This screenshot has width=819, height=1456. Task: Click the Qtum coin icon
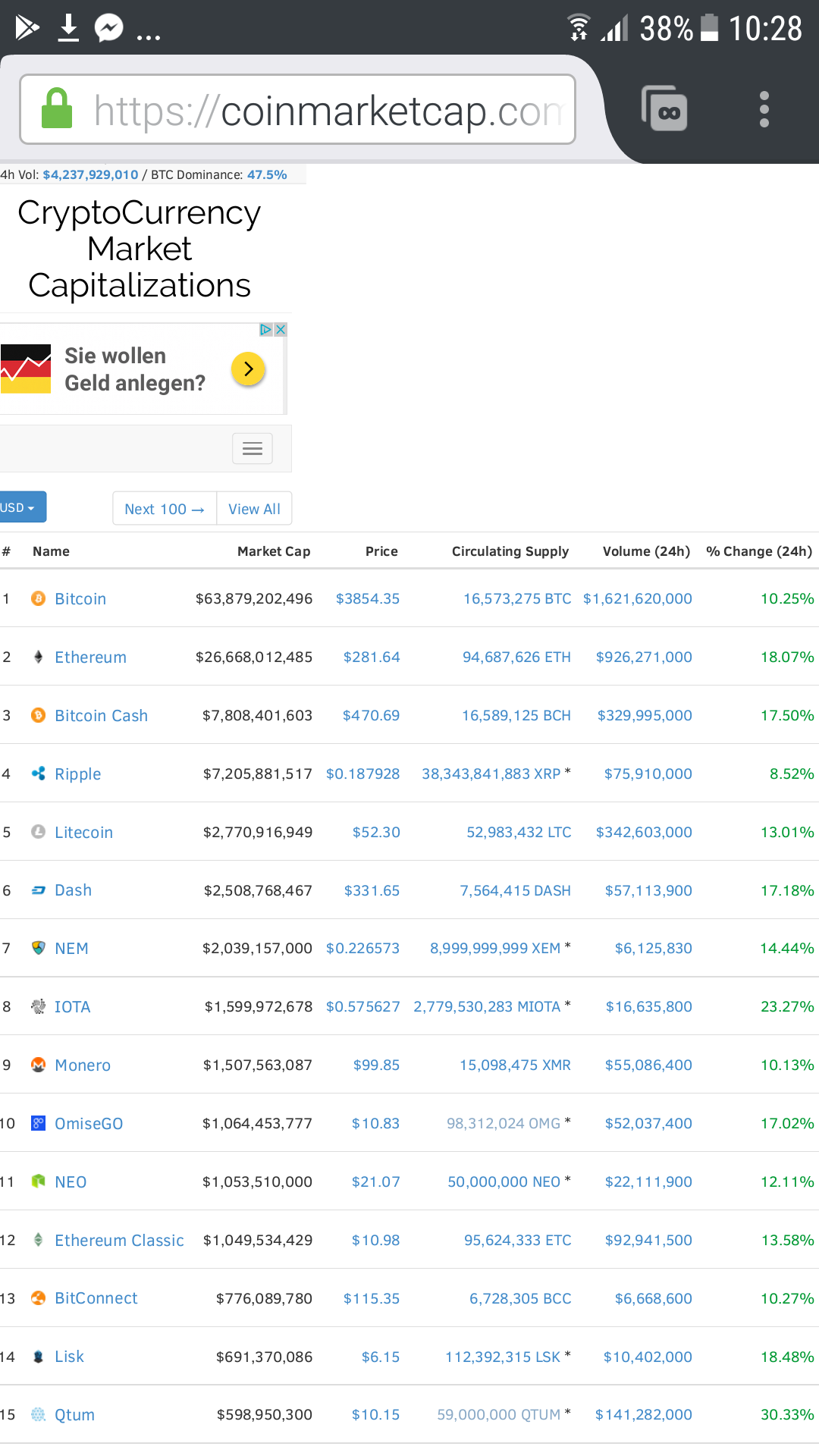(38, 1414)
